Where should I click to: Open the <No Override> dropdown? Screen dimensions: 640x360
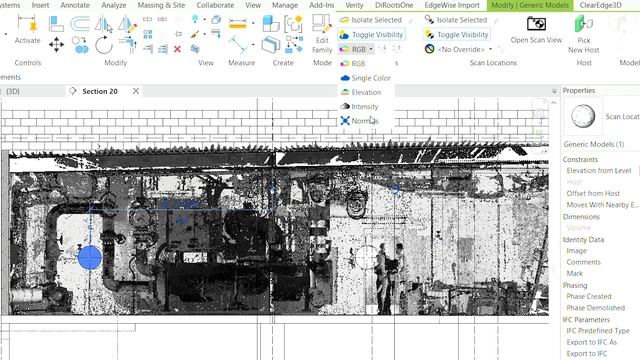(459, 49)
